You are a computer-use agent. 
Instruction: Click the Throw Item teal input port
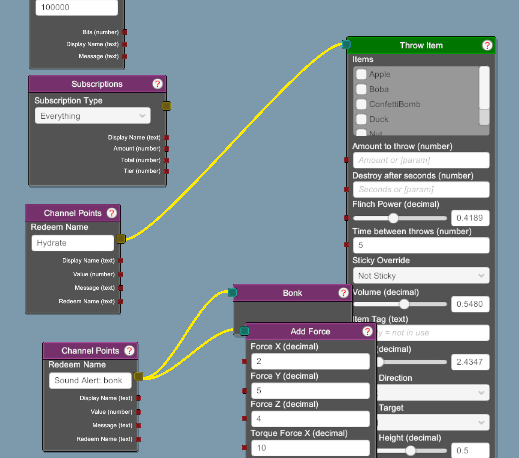tap(346, 44)
